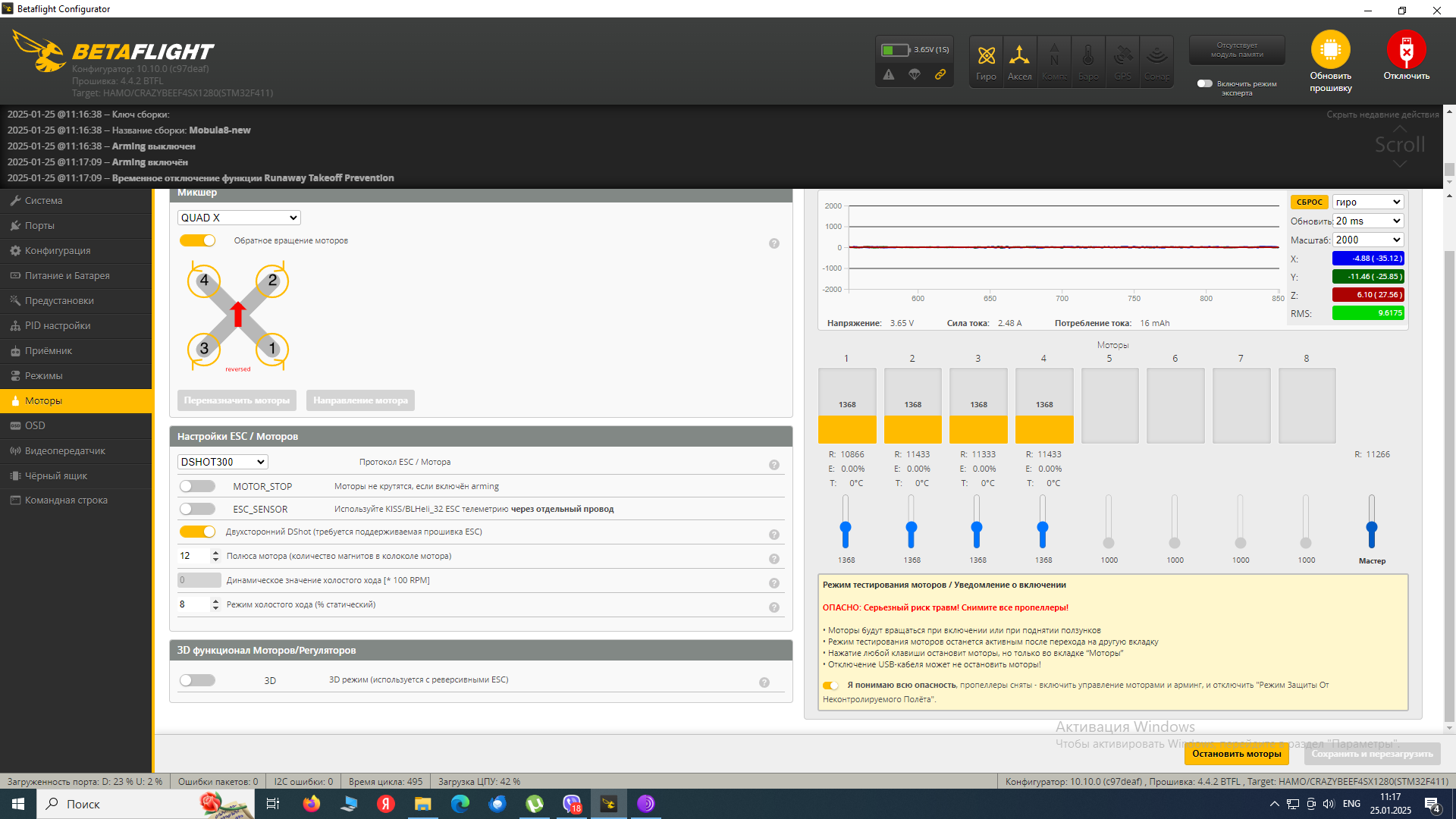
Task: Open help for ESC protocol
Action: tap(774, 465)
